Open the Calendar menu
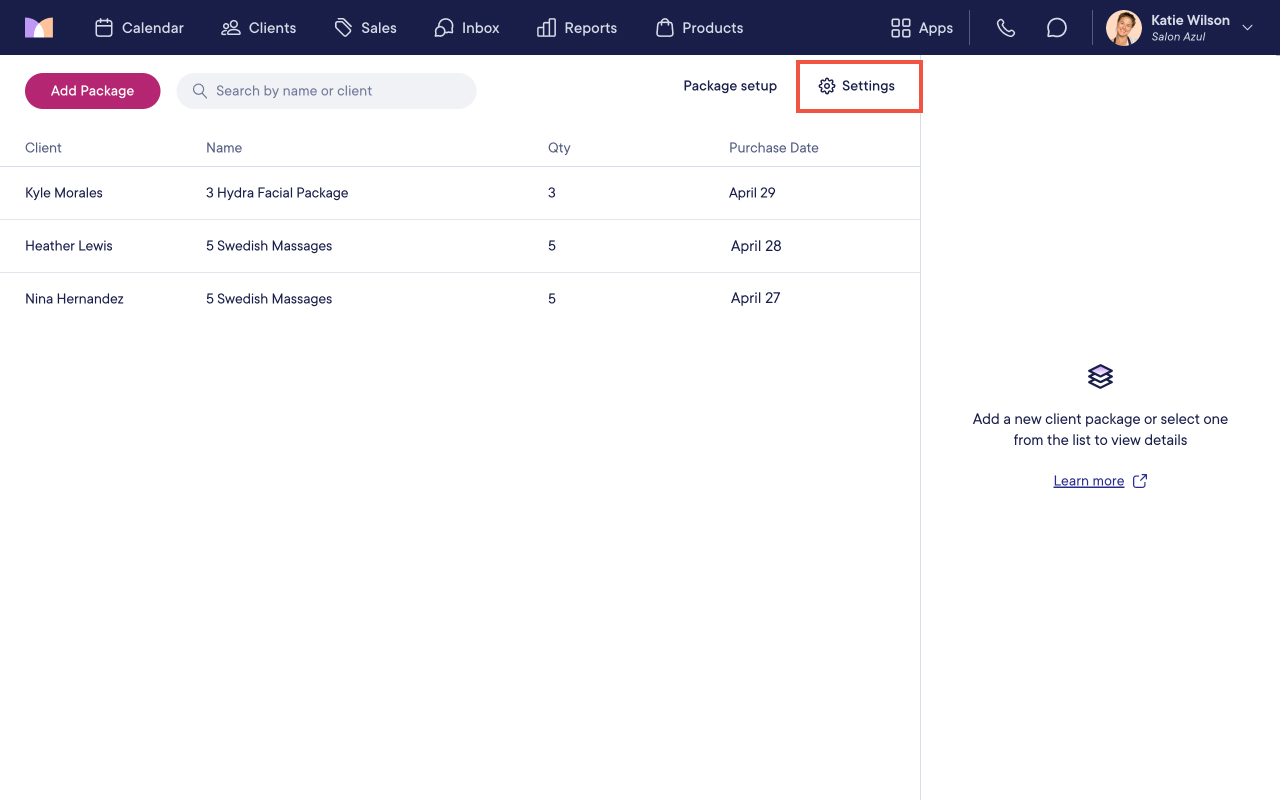The image size is (1280, 800). coord(139,28)
